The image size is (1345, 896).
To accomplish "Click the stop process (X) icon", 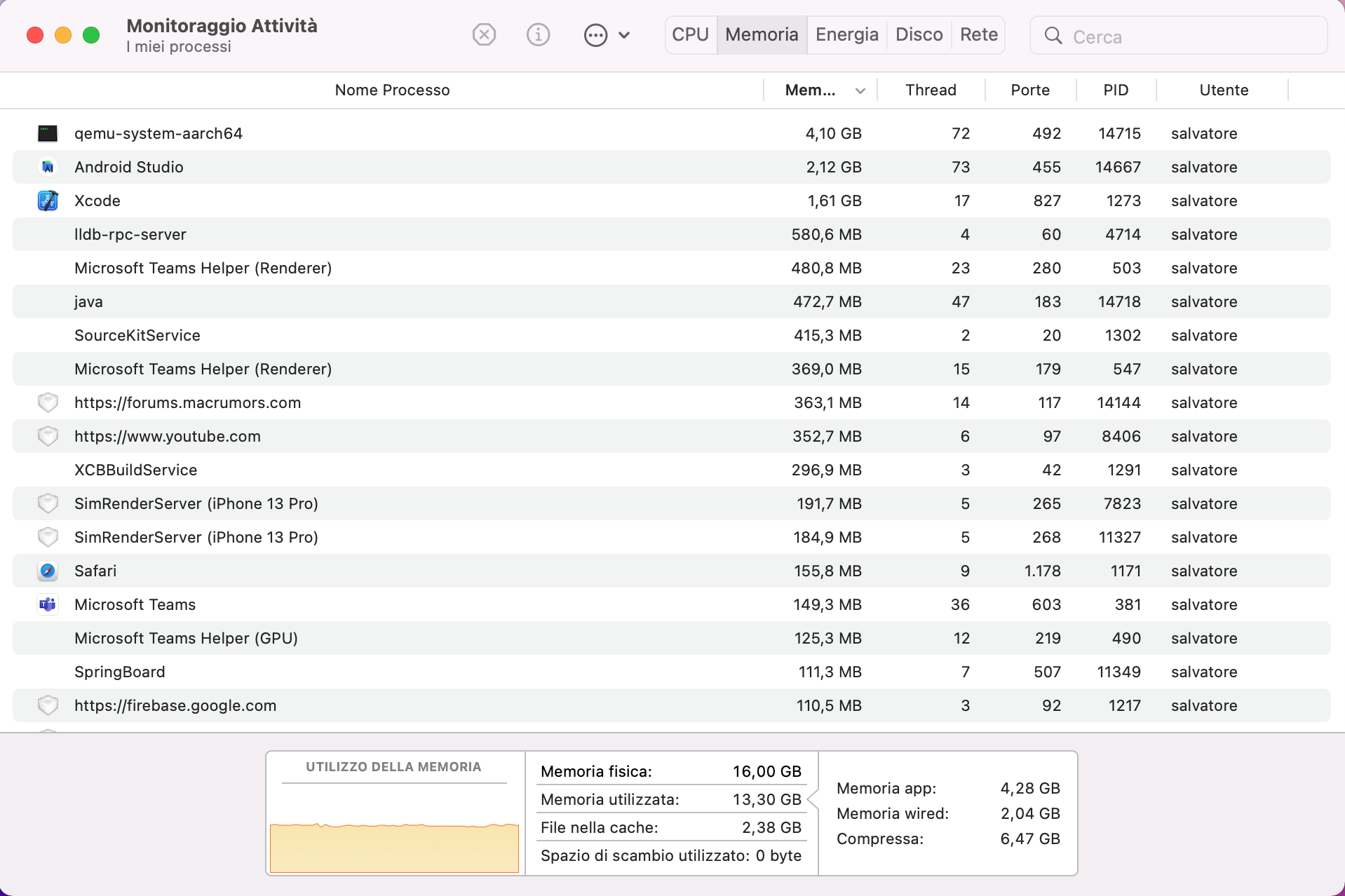I will coord(484,34).
